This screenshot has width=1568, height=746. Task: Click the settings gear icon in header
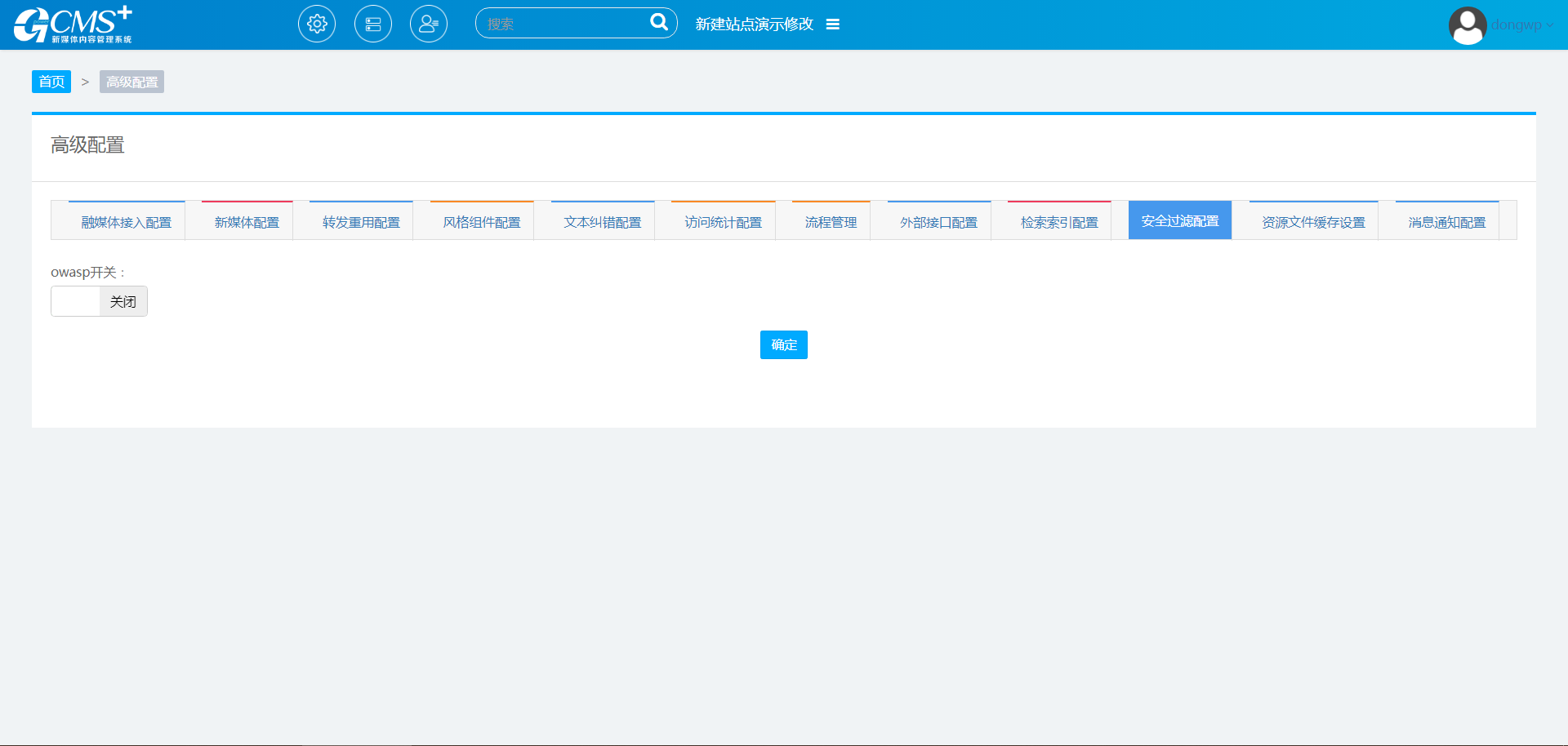coord(317,24)
